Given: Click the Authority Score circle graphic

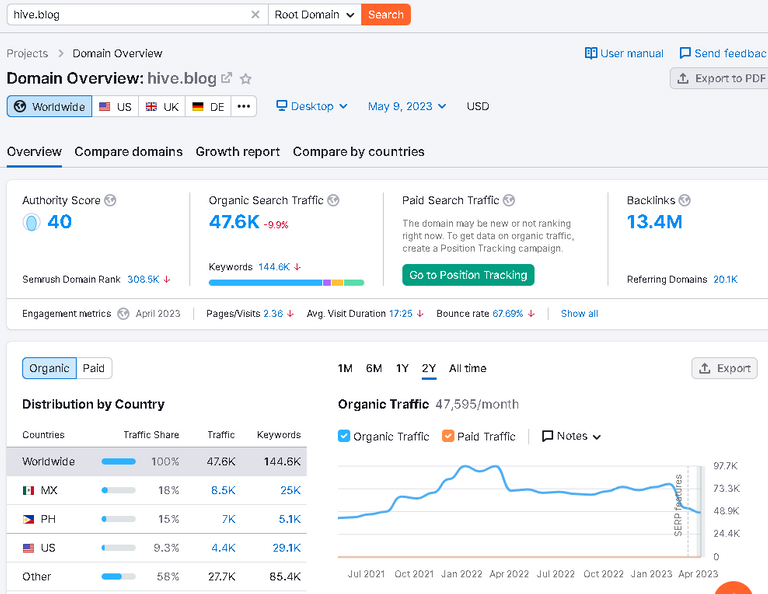Looking at the screenshot, I should point(31,223).
